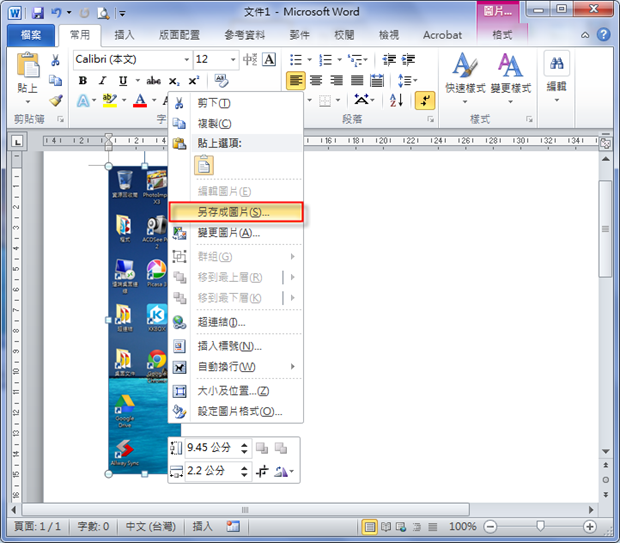Toggle Superscript formatting
620x543 pixels.
pos(193,81)
